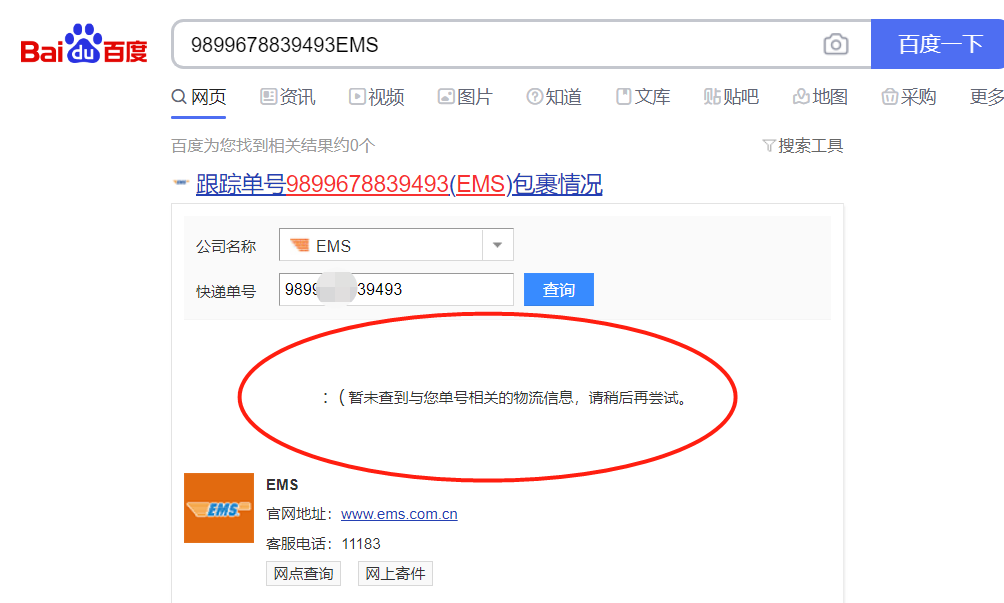Image resolution: width=1004 pixels, height=603 pixels.
Task: Open camera image search icon
Action: 836,44
